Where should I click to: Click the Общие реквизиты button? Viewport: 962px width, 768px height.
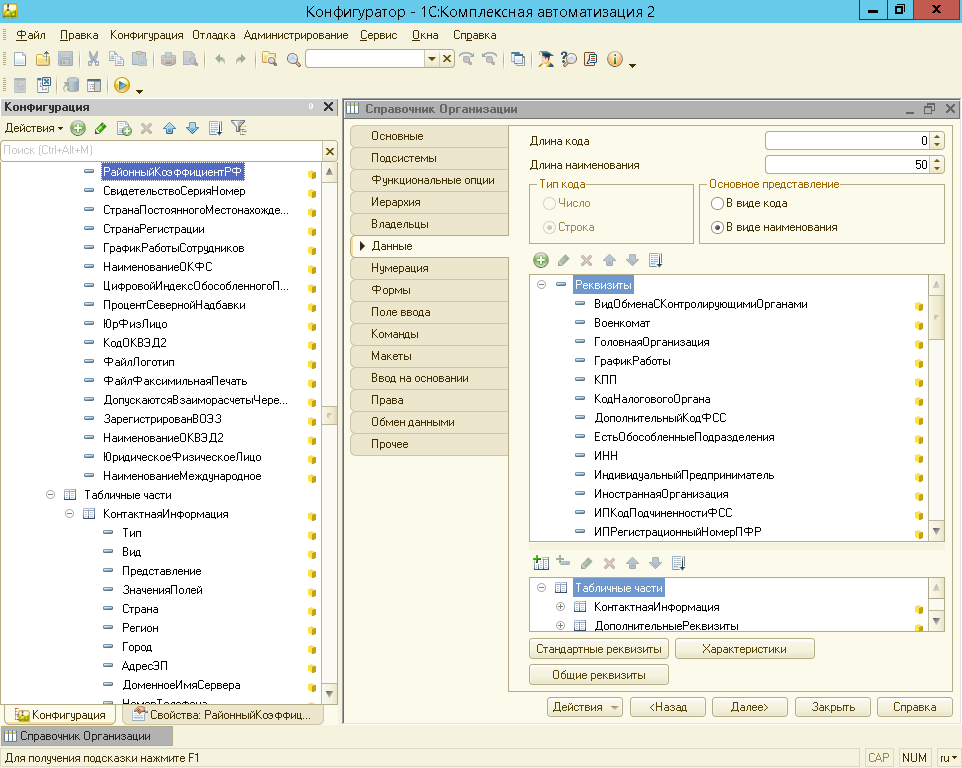coord(599,675)
